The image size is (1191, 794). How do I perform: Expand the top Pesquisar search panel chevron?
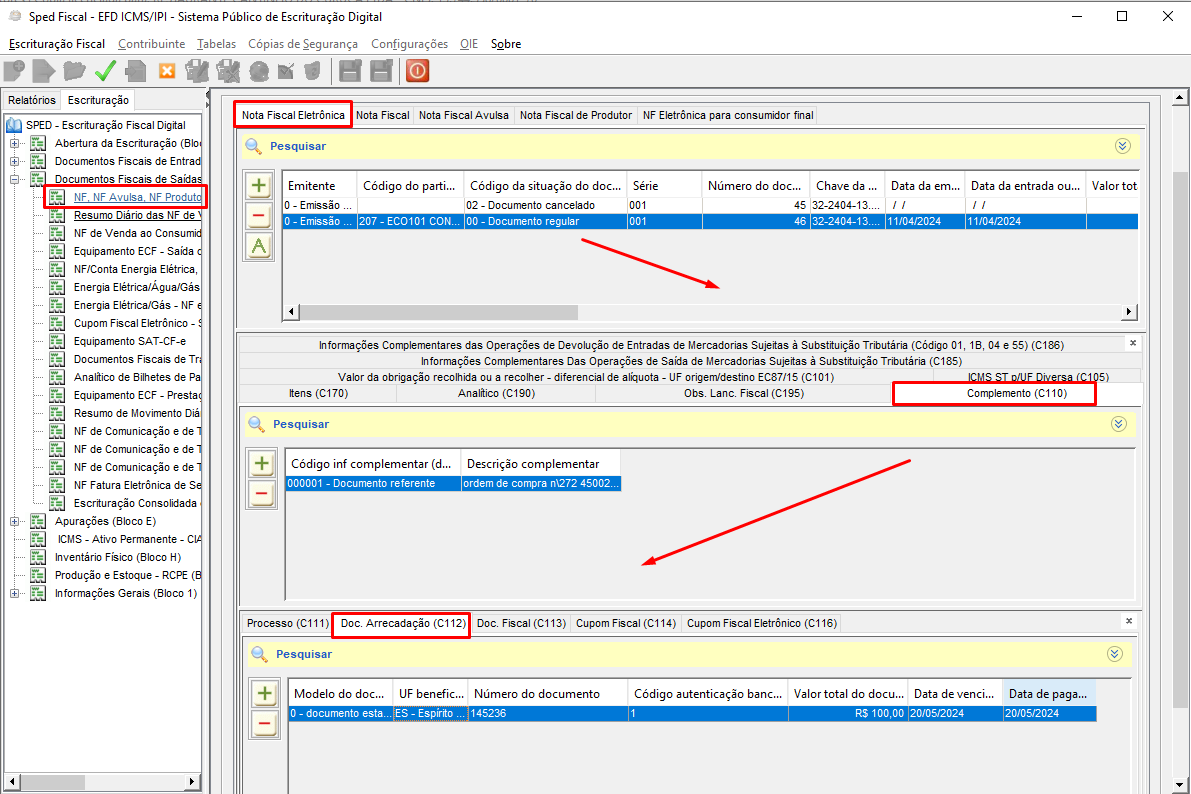point(1122,146)
